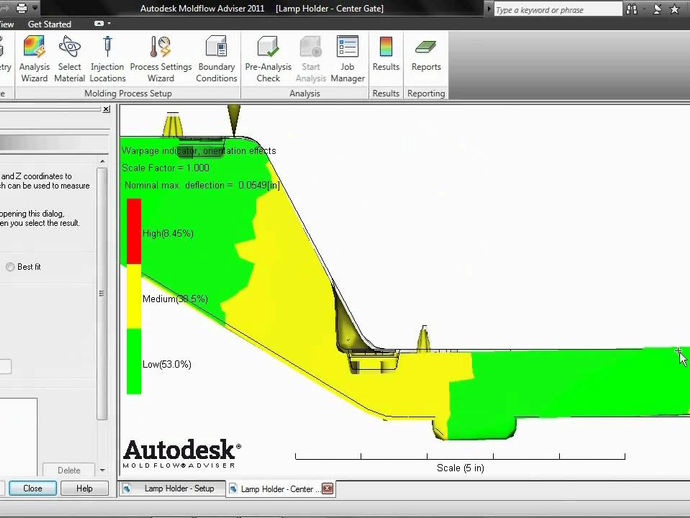The image size is (690, 518).
Task: Click the Analysis ribbon group label
Action: (305, 93)
